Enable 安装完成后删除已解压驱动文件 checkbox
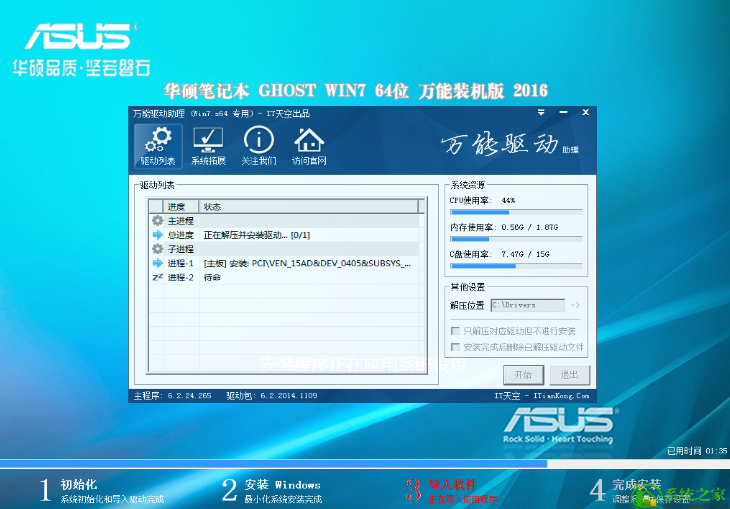This screenshot has height=509, width=730. point(455,347)
